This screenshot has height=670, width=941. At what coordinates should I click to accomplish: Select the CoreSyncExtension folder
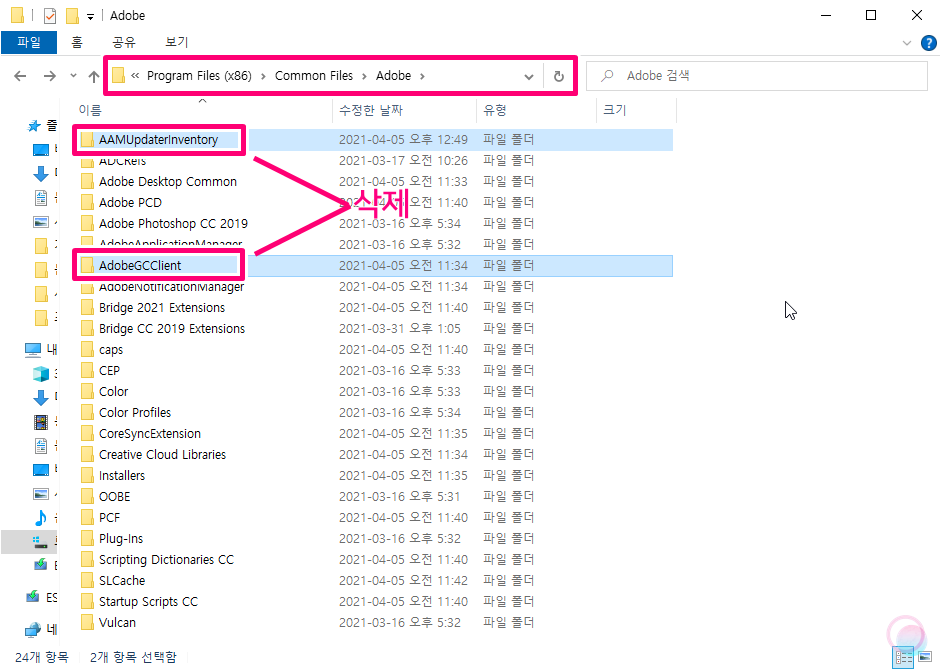point(149,433)
